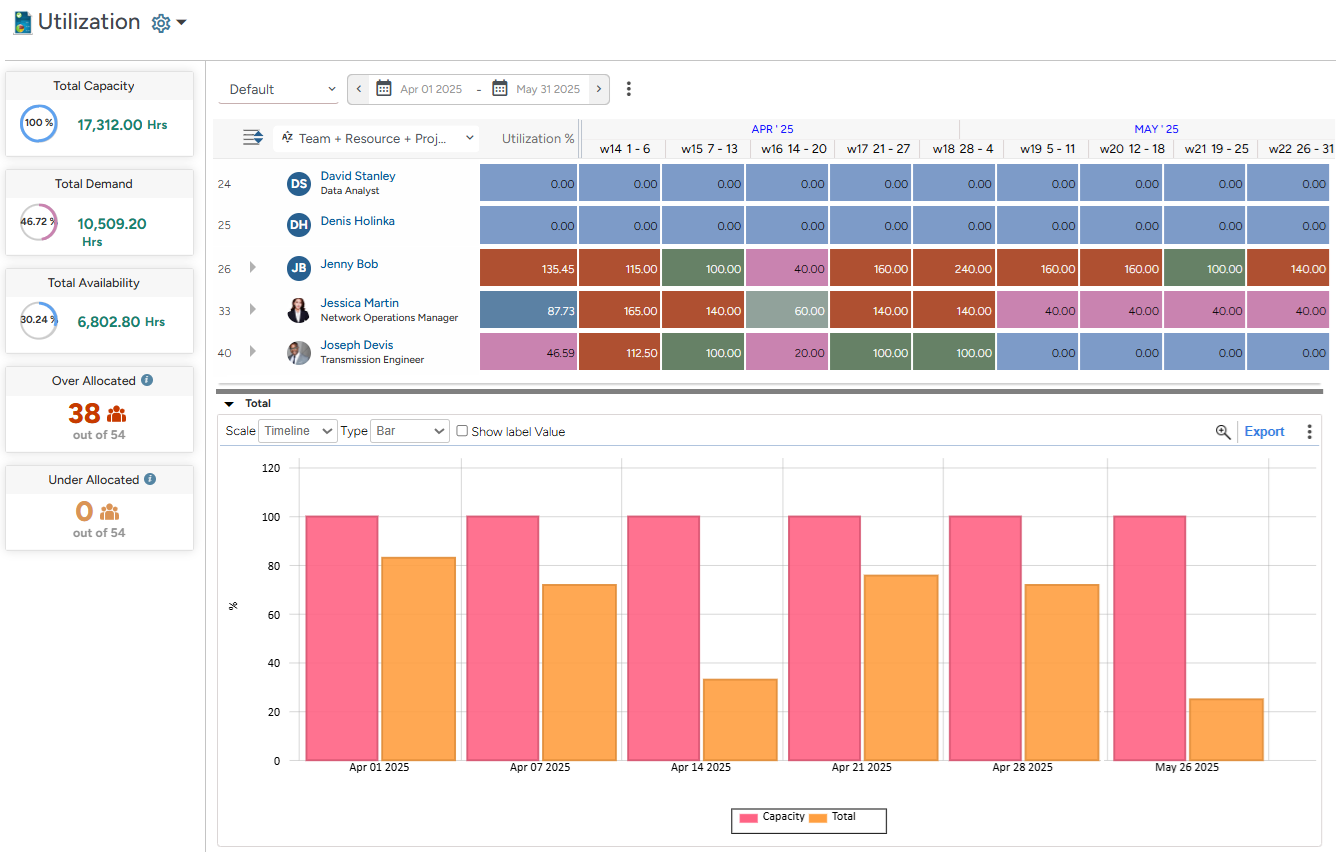
Task: Click the people icon next to the 38 count
Action: click(117, 413)
